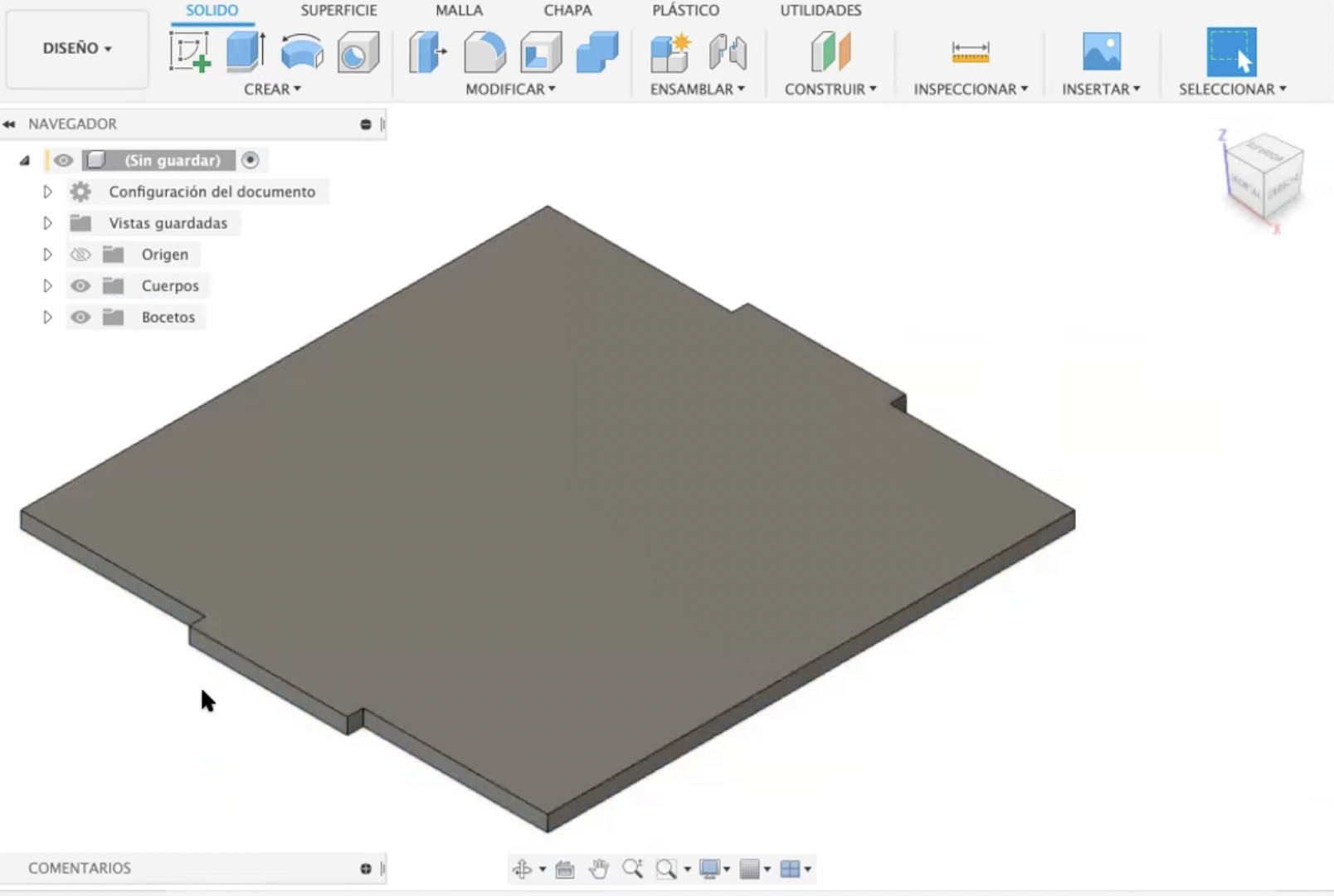Select the Pan tool in the navigation bar
The image size is (1334, 896).
pos(599,869)
